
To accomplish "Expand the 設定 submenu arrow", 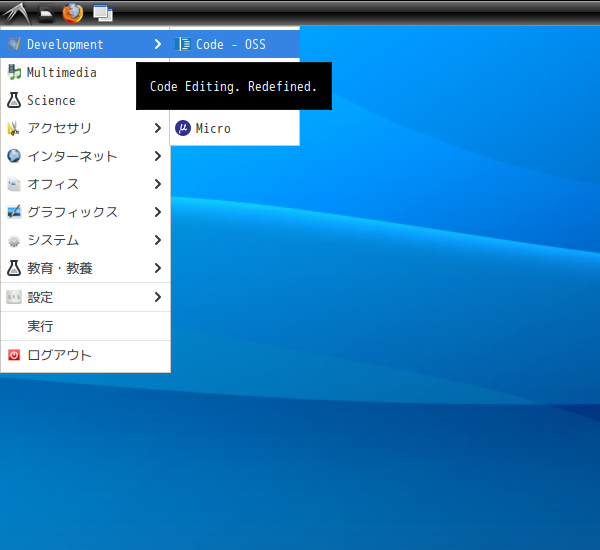I will 158,297.
